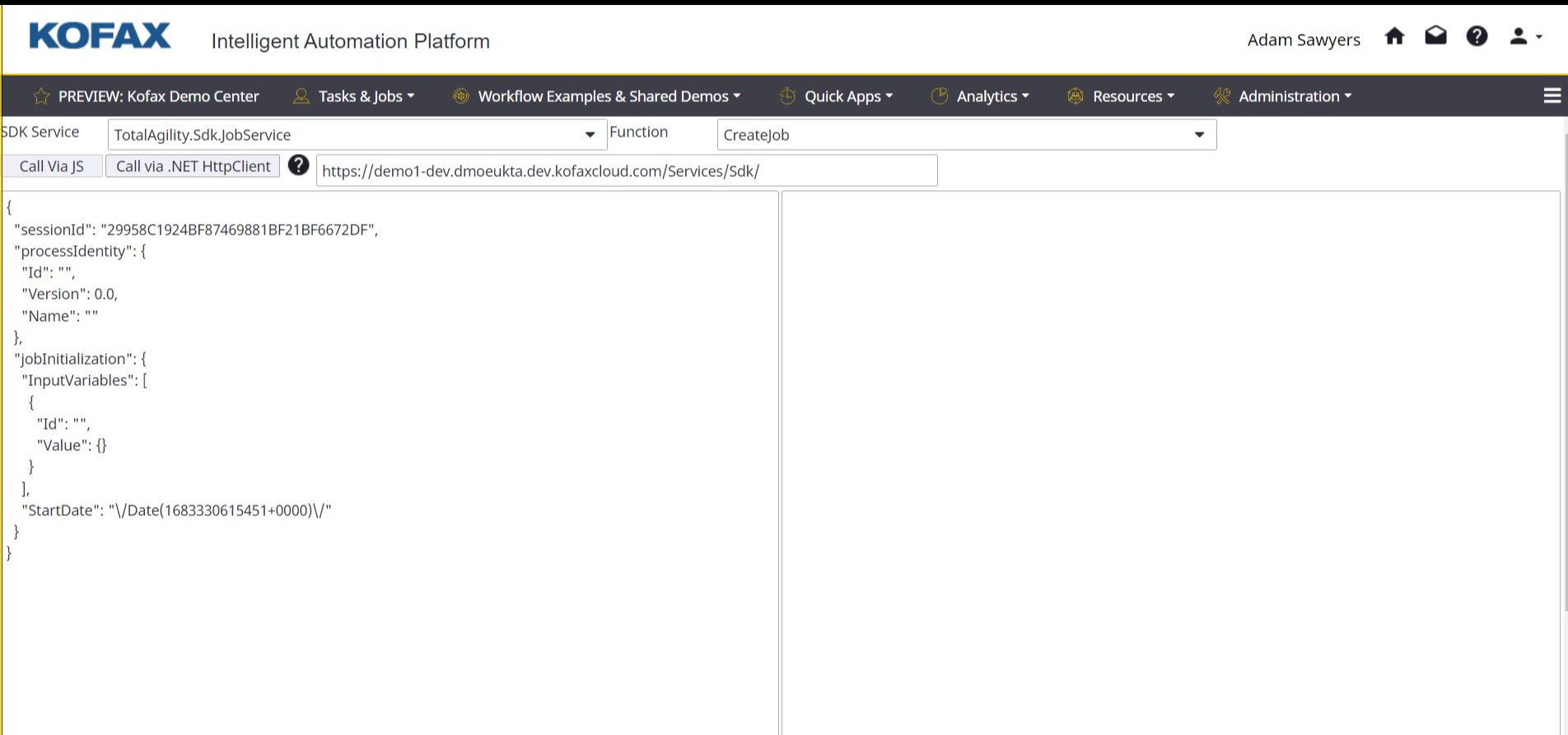Click the hamburger menu icon

click(x=1552, y=96)
